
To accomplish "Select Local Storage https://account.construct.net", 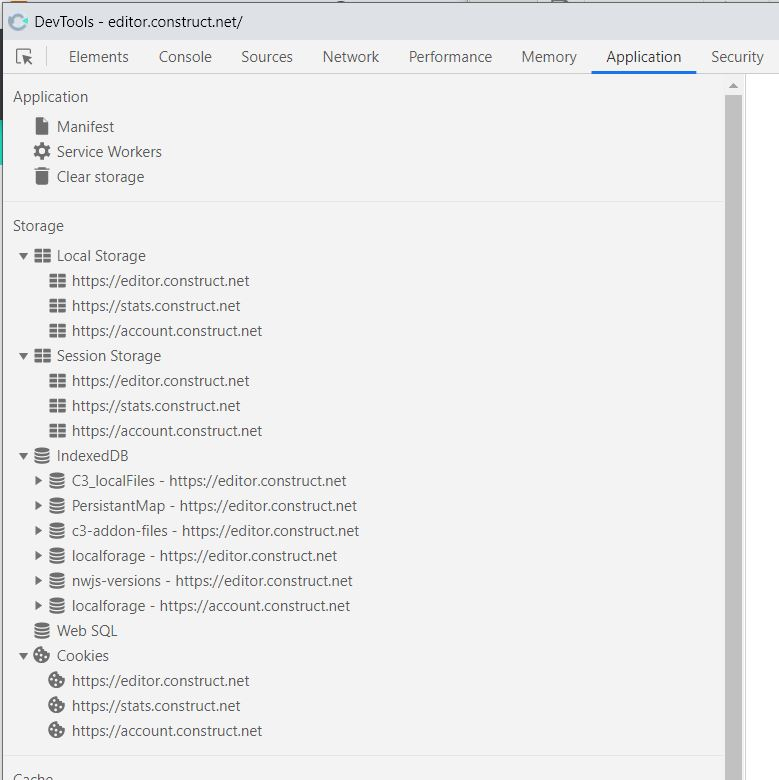I will (x=167, y=331).
